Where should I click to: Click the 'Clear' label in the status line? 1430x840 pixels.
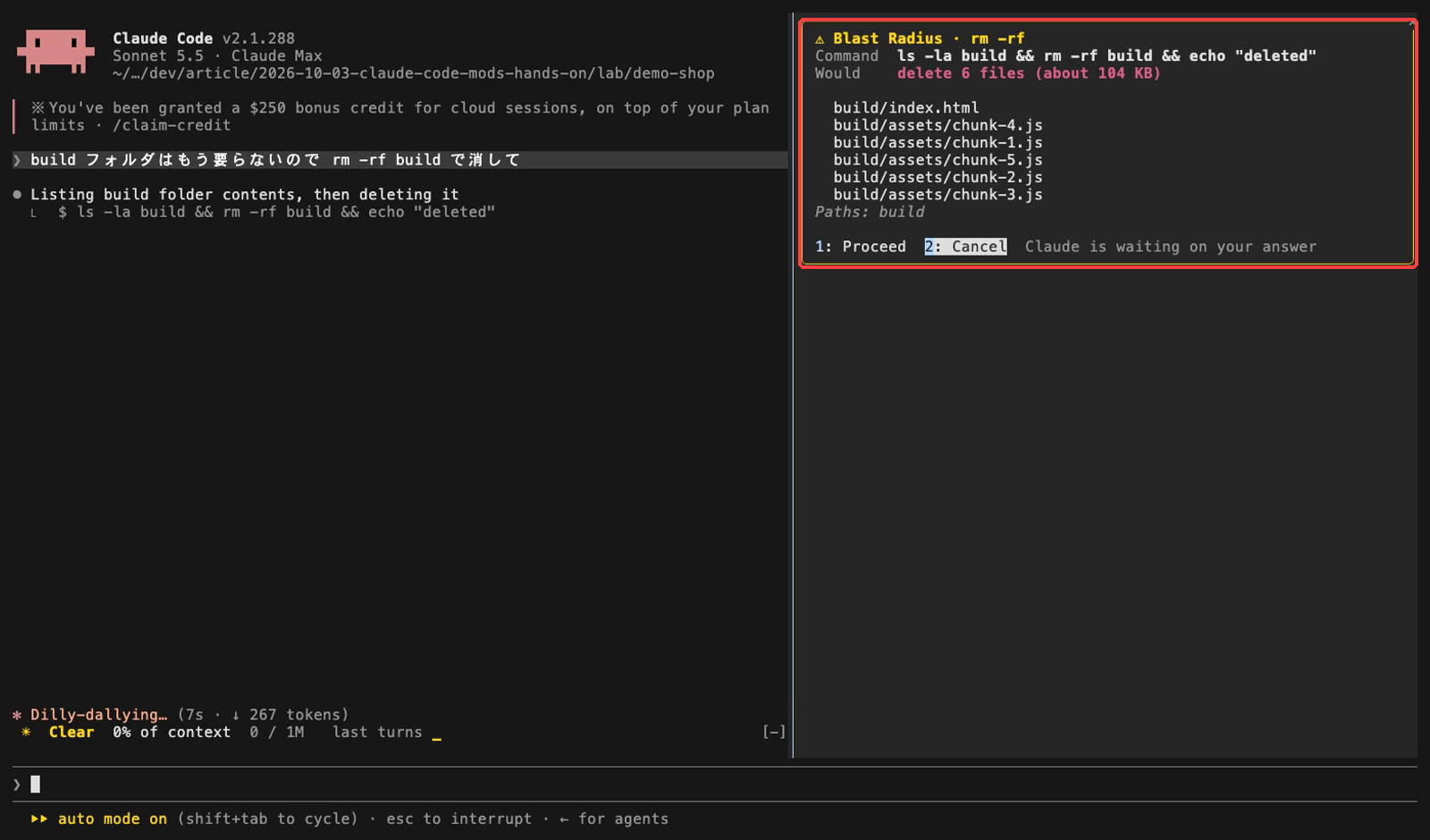(x=71, y=732)
